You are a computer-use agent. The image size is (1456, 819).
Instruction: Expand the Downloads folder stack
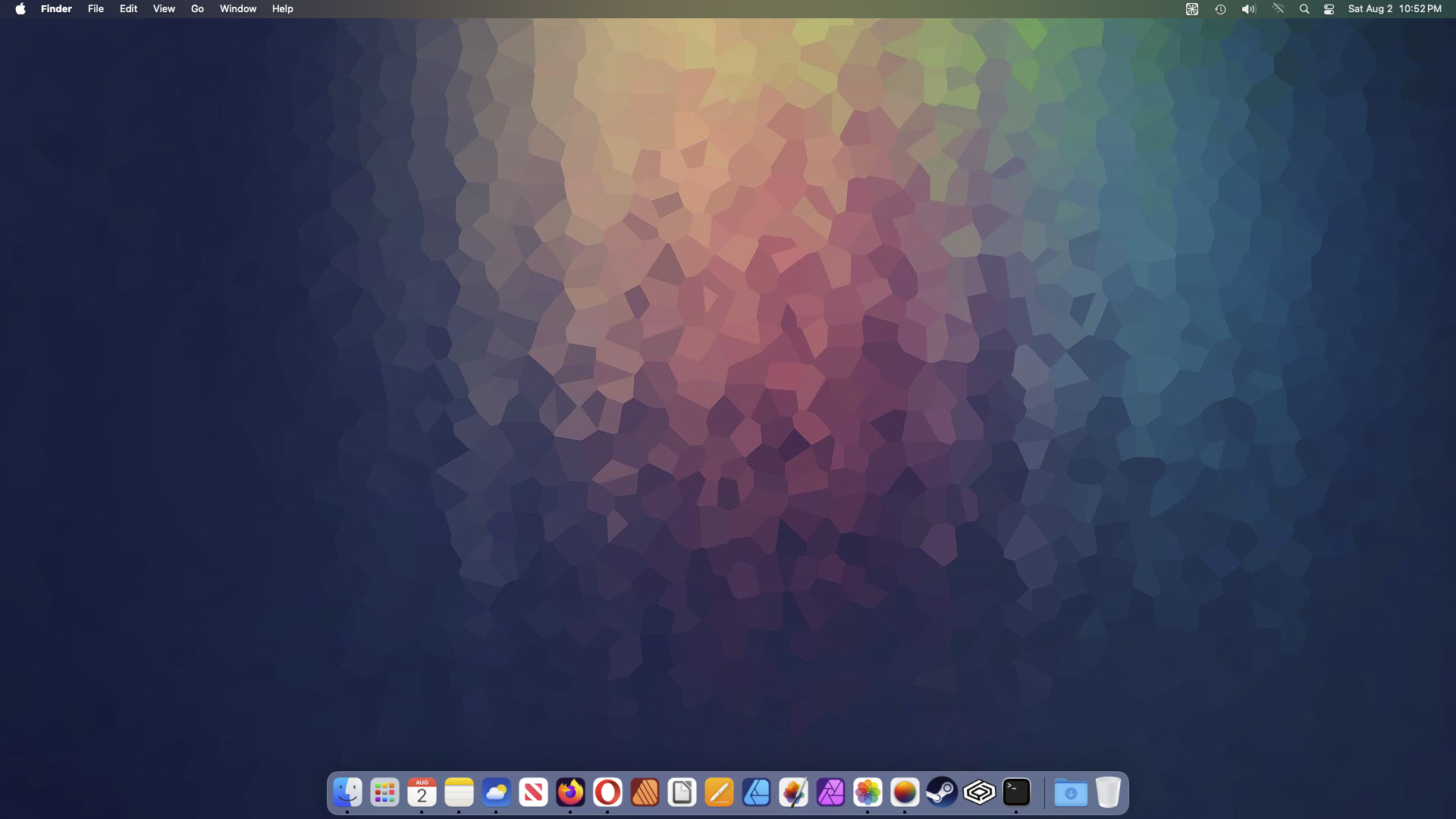click(x=1071, y=792)
